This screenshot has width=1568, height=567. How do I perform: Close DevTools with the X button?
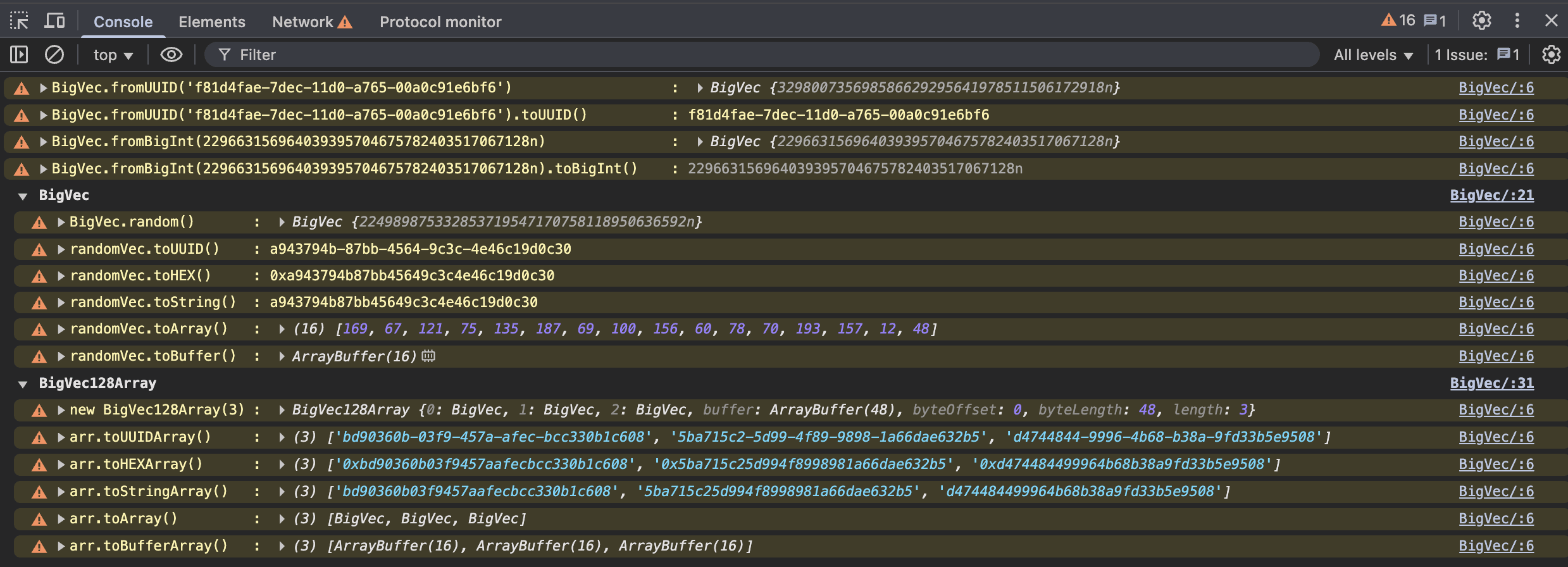(1551, 21)
